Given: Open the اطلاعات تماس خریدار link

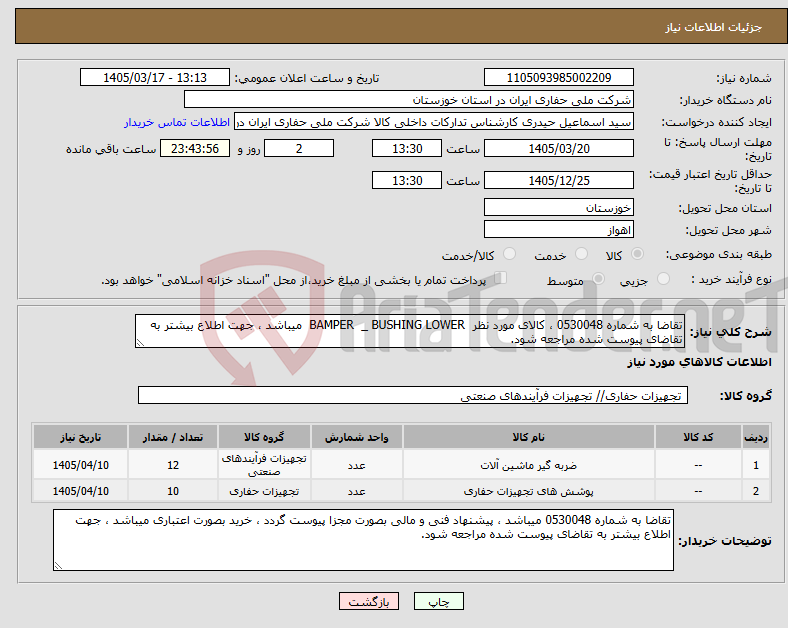Looking at the screenshot, I should pos(177,122).
